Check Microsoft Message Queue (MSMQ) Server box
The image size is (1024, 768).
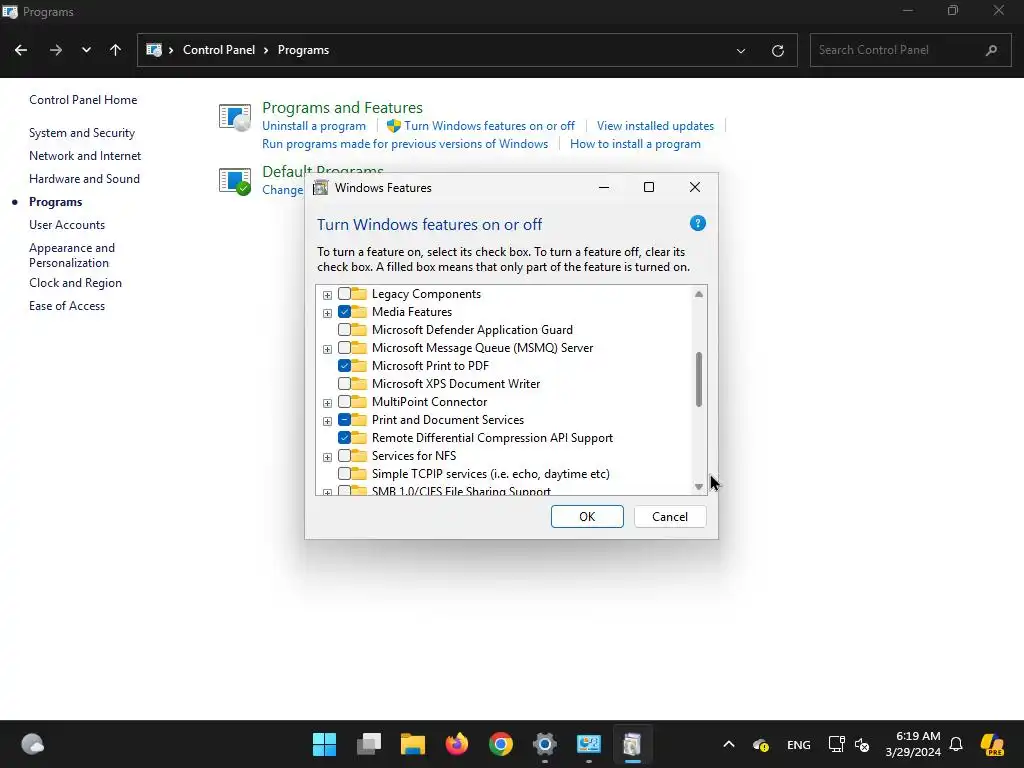(x=344, y=348)
